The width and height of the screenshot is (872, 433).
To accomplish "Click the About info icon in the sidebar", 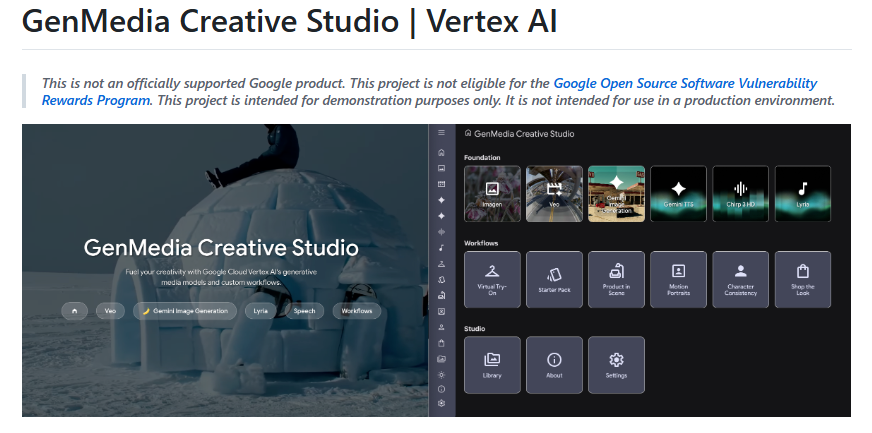I will [441, 389].
